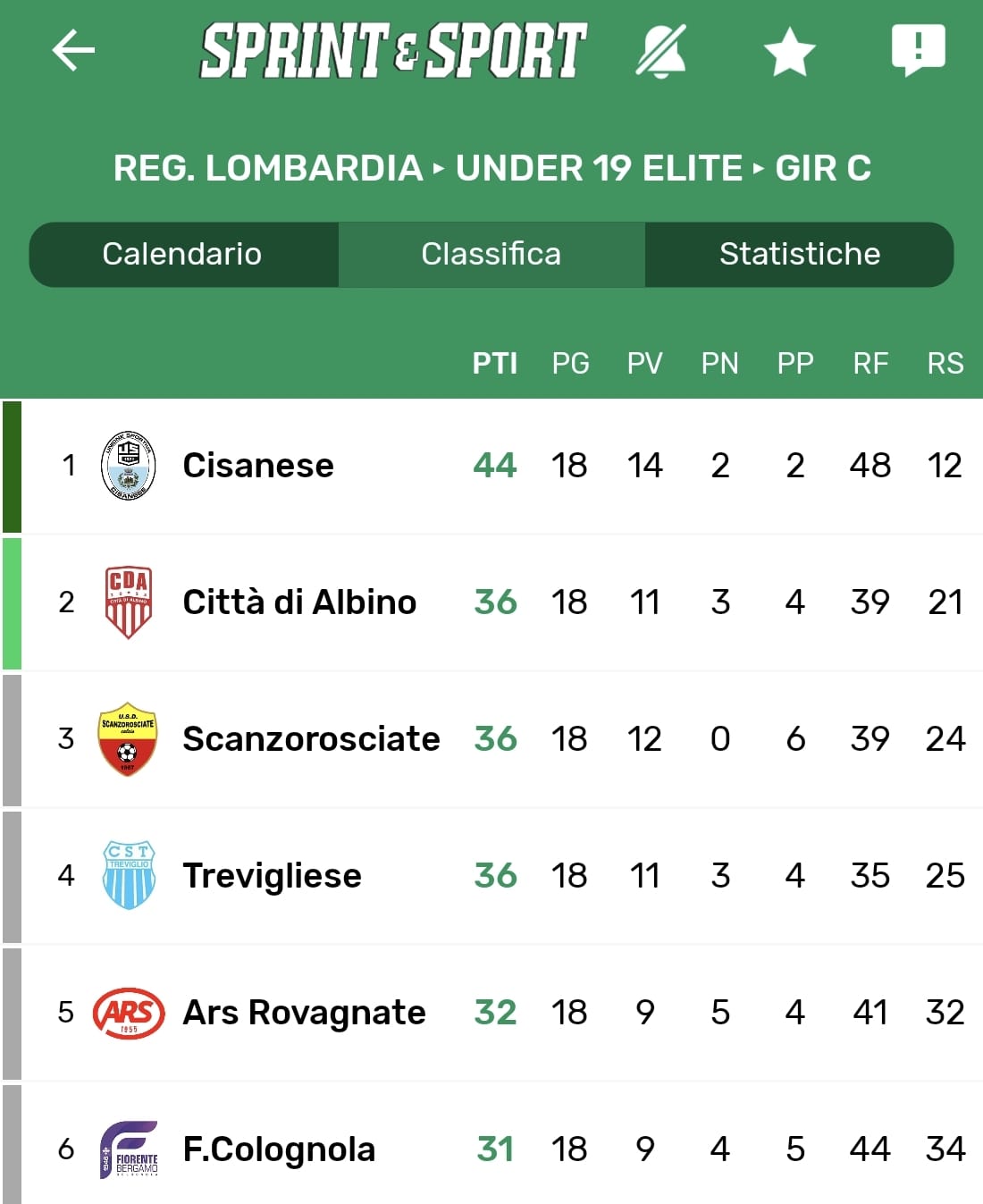983x1204 pixels.
Task: Tap the Cisanese club crest
Action: coord(128,465)
